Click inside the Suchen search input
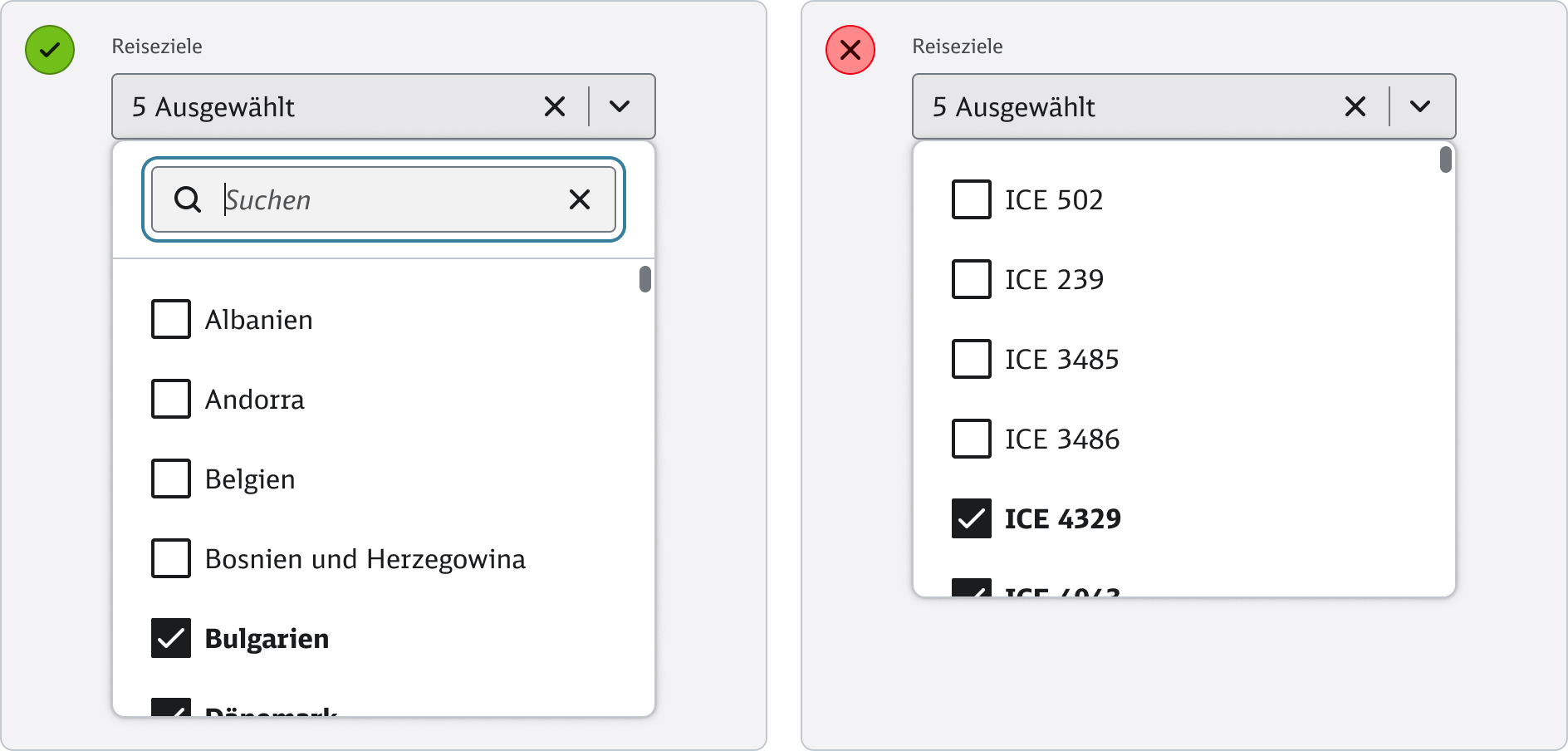The height and width of the screenshot is (751, 1568). pos(390,199)
